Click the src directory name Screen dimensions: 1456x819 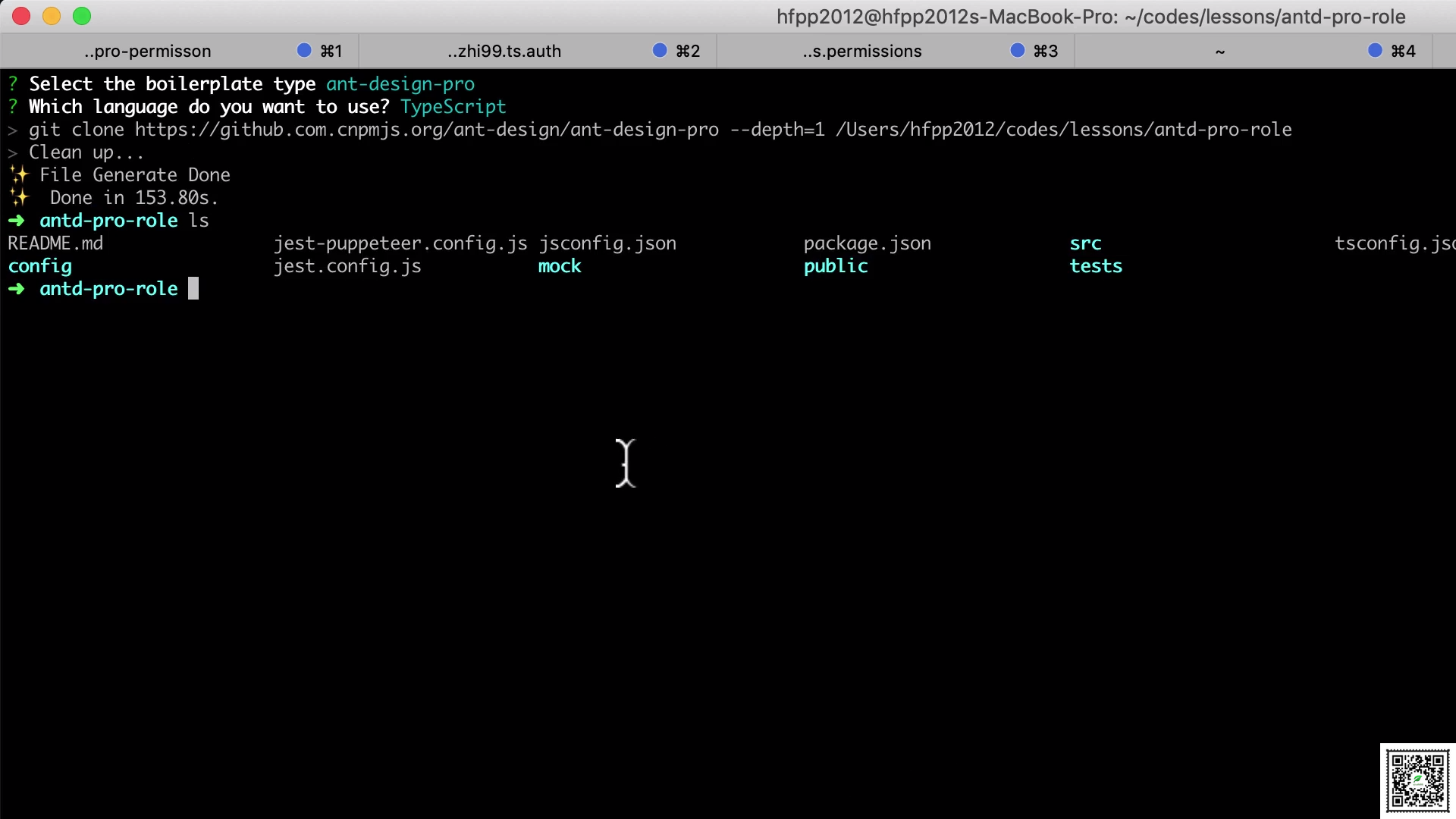click(1085, 243)
